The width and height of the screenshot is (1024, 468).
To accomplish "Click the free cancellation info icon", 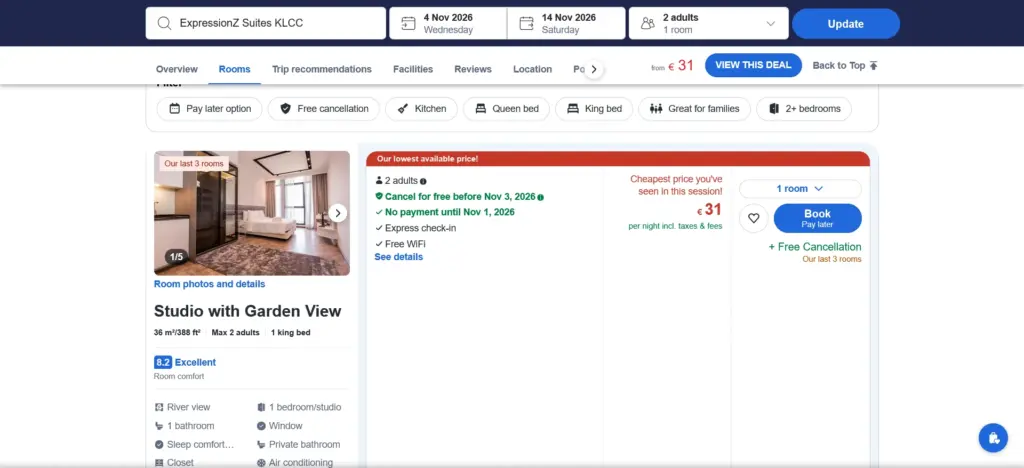I will pos(541,197).
